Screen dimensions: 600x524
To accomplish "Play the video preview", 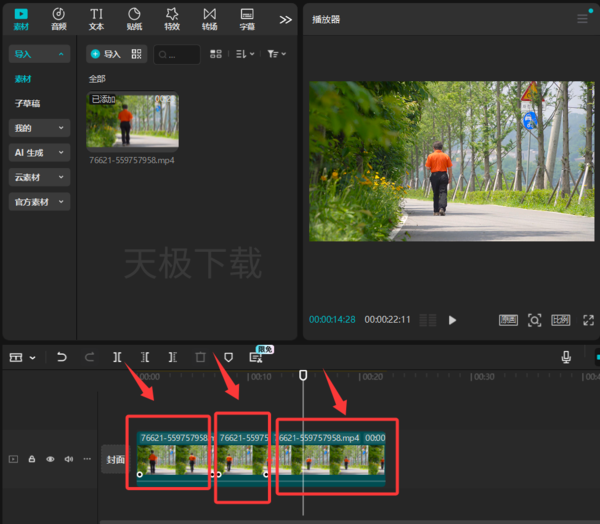I will [x=452, y=320].
